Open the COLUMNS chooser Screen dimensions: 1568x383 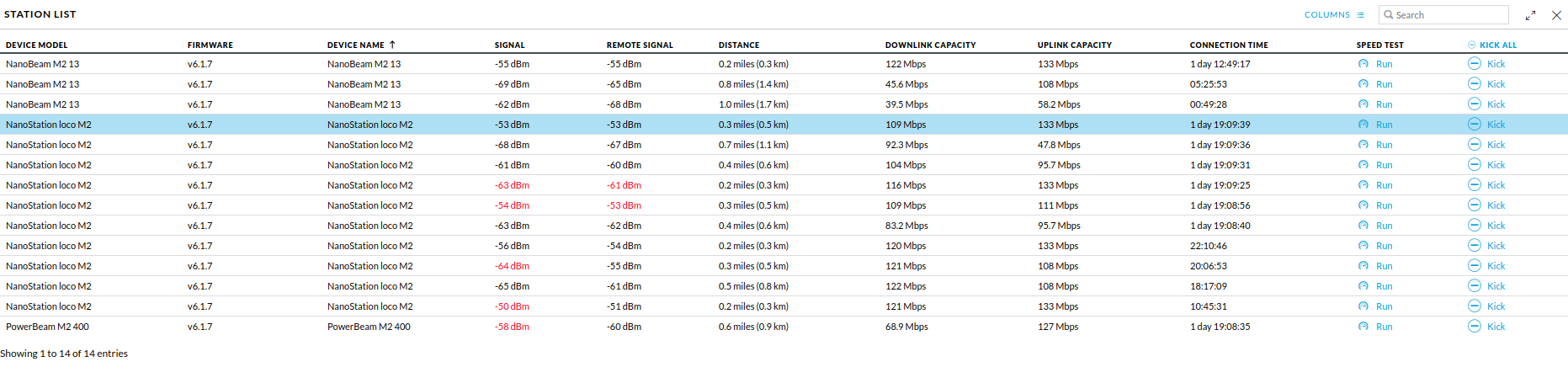1334,14
